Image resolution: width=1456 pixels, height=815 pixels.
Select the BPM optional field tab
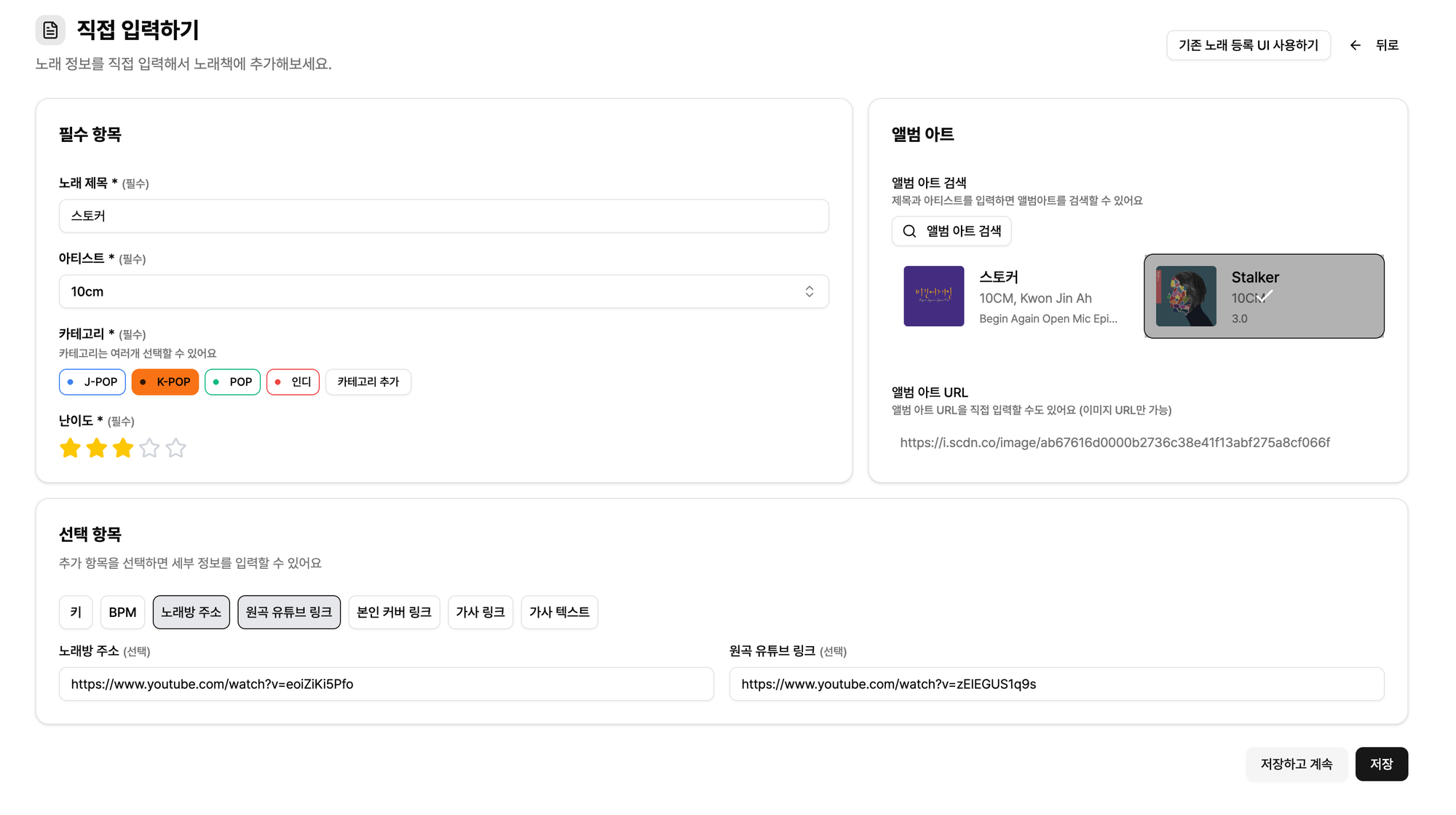(122, 612)
